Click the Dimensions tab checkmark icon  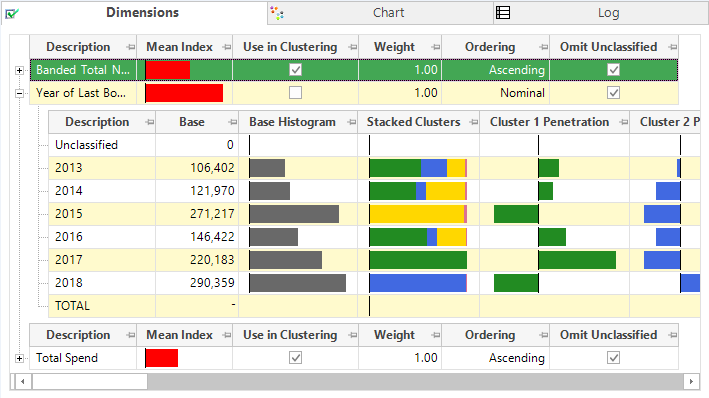[x=12, y=13]
